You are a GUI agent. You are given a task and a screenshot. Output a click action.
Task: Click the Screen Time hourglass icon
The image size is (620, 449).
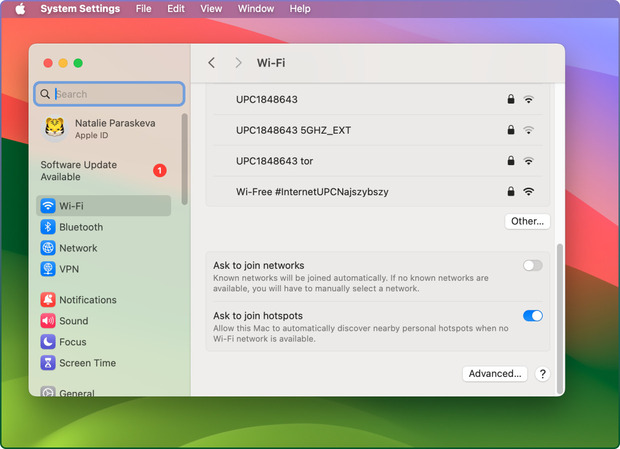[48, 362]
